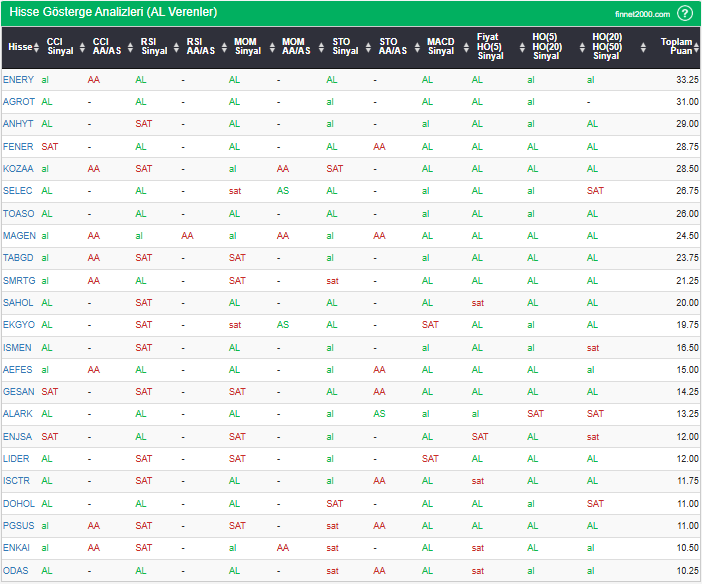Select AGROT total score 31.00
The width and height of the screenshot is (702, 584).
point(687,102)
